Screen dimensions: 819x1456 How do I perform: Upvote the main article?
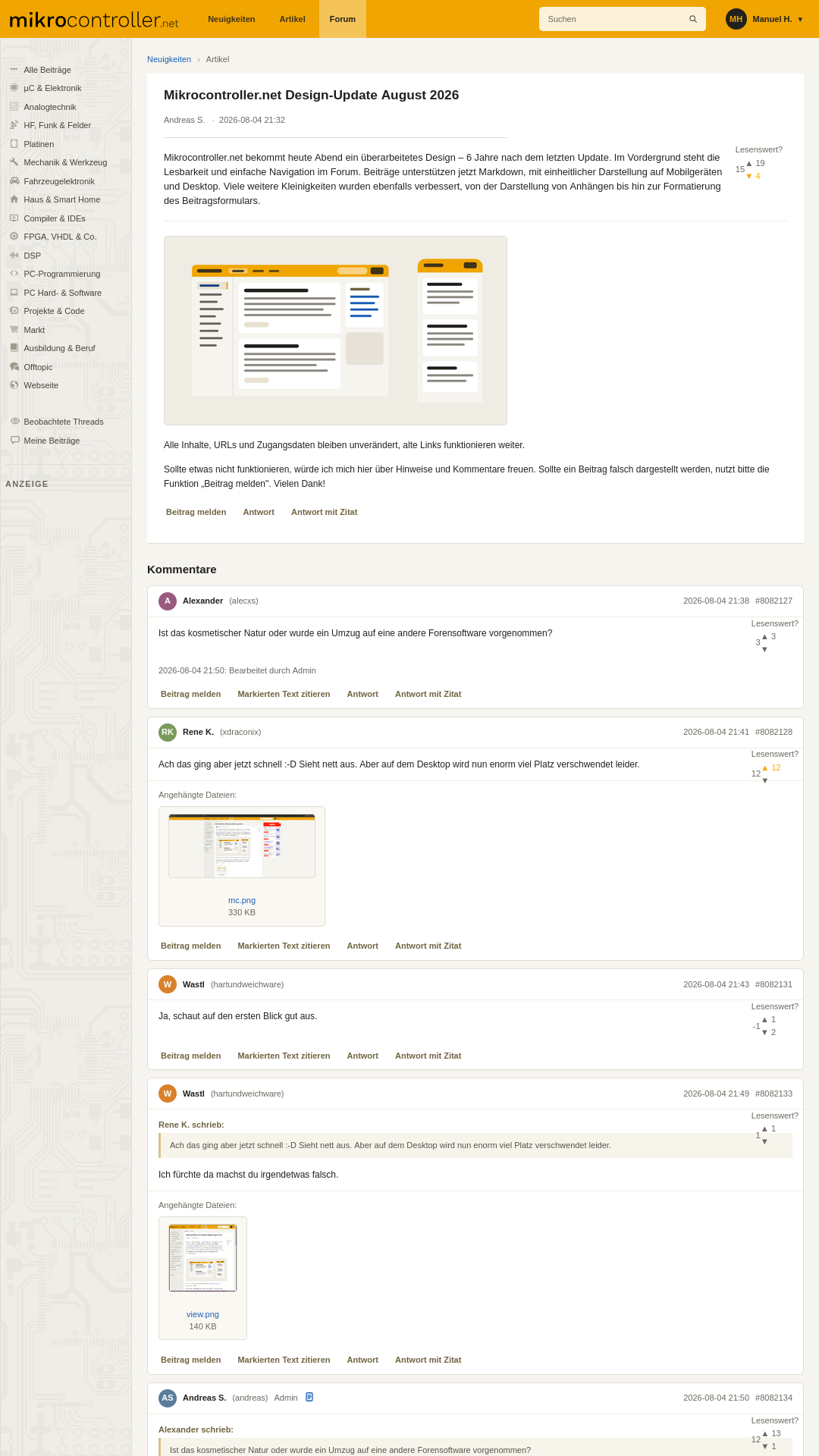[749, 163]
